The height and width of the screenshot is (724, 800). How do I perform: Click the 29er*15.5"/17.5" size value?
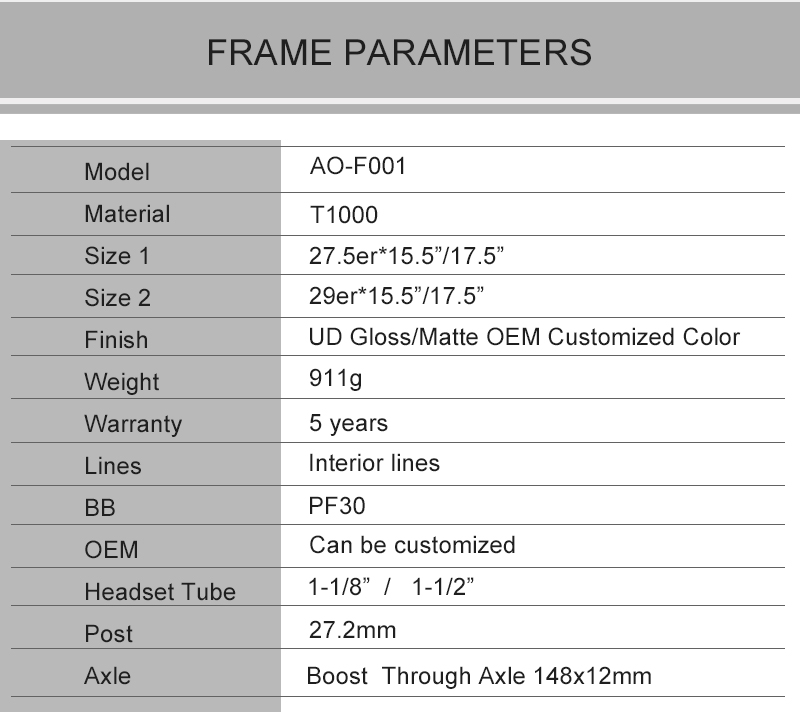coord(396,297)
